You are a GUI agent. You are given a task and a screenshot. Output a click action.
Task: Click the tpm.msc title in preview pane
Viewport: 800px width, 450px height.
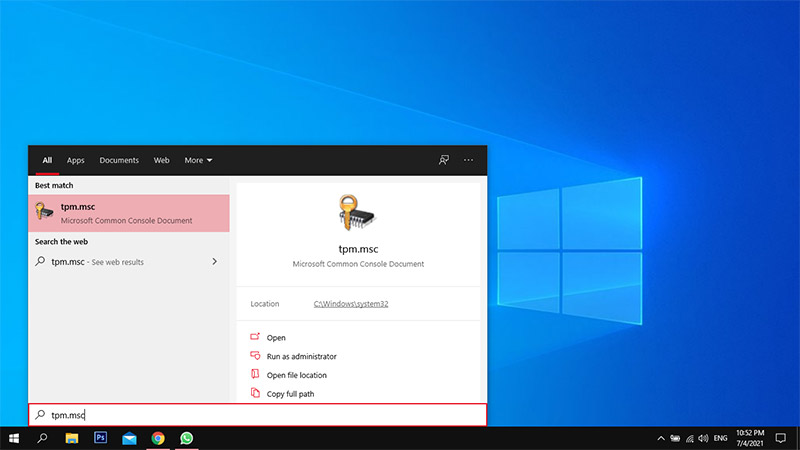(358, 249)
